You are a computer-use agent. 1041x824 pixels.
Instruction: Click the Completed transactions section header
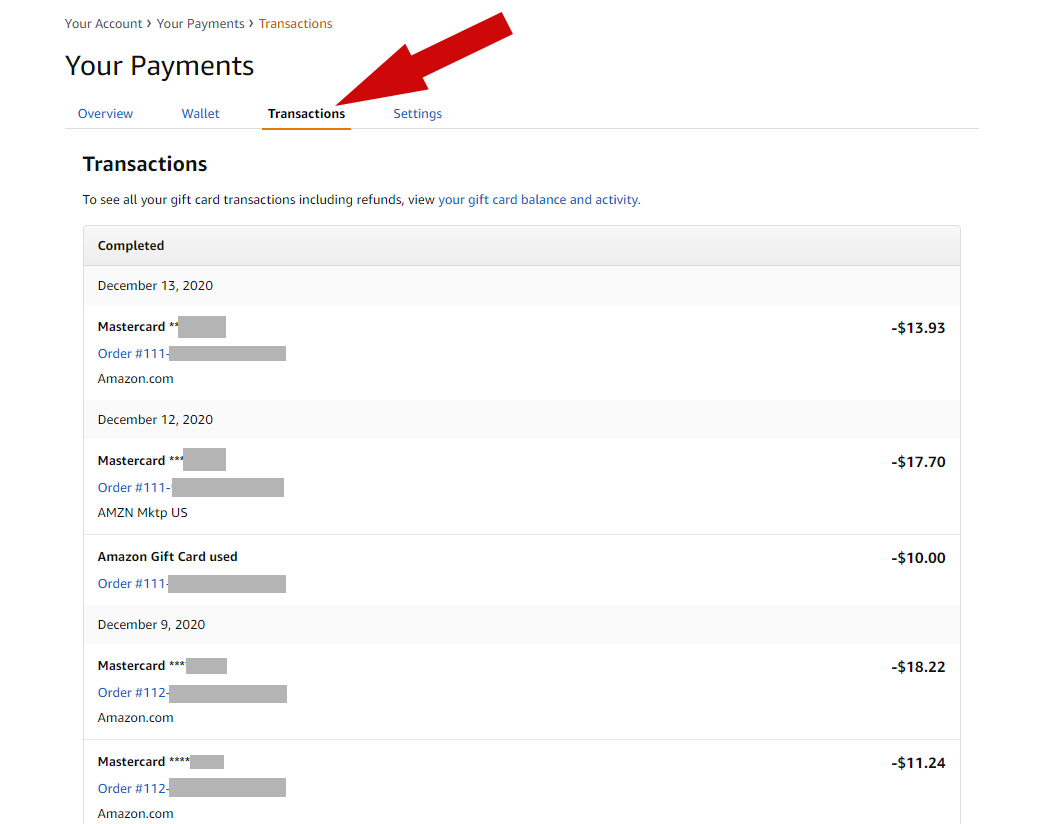[128, 245]
